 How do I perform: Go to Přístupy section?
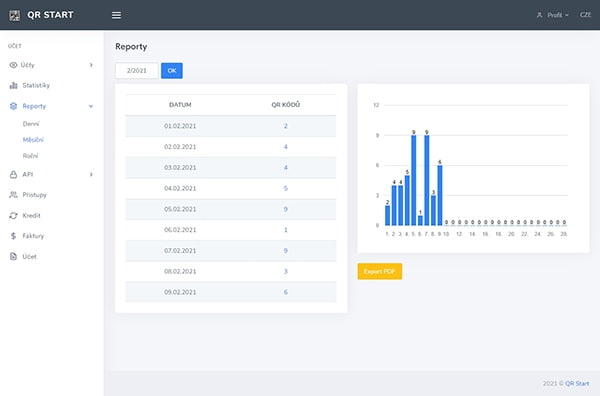[x=34, y=195]
